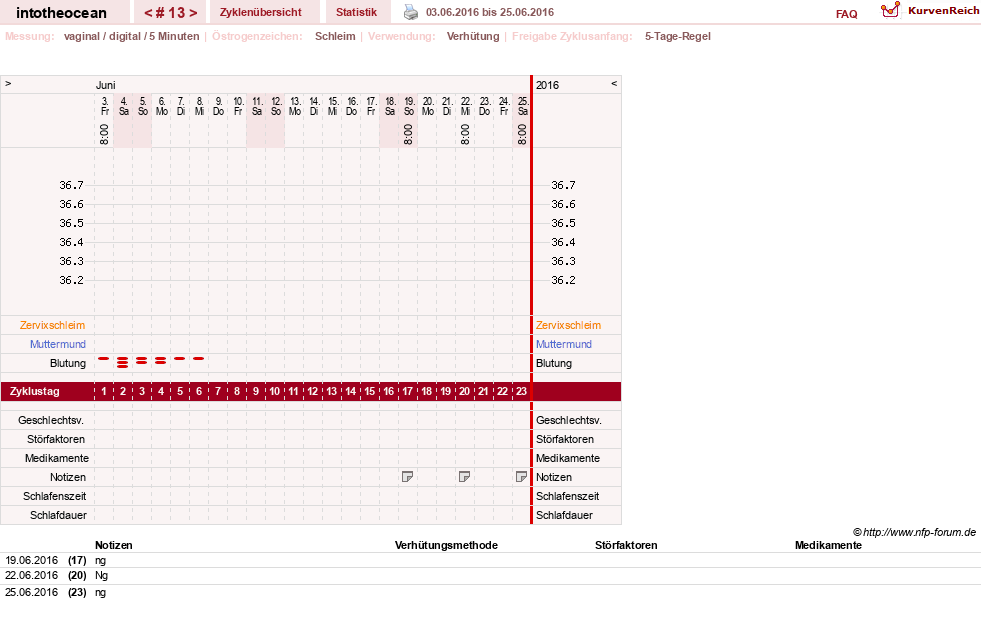Click the Medikamente column header in notes table
981x624 pixels.
coord(828,545)
